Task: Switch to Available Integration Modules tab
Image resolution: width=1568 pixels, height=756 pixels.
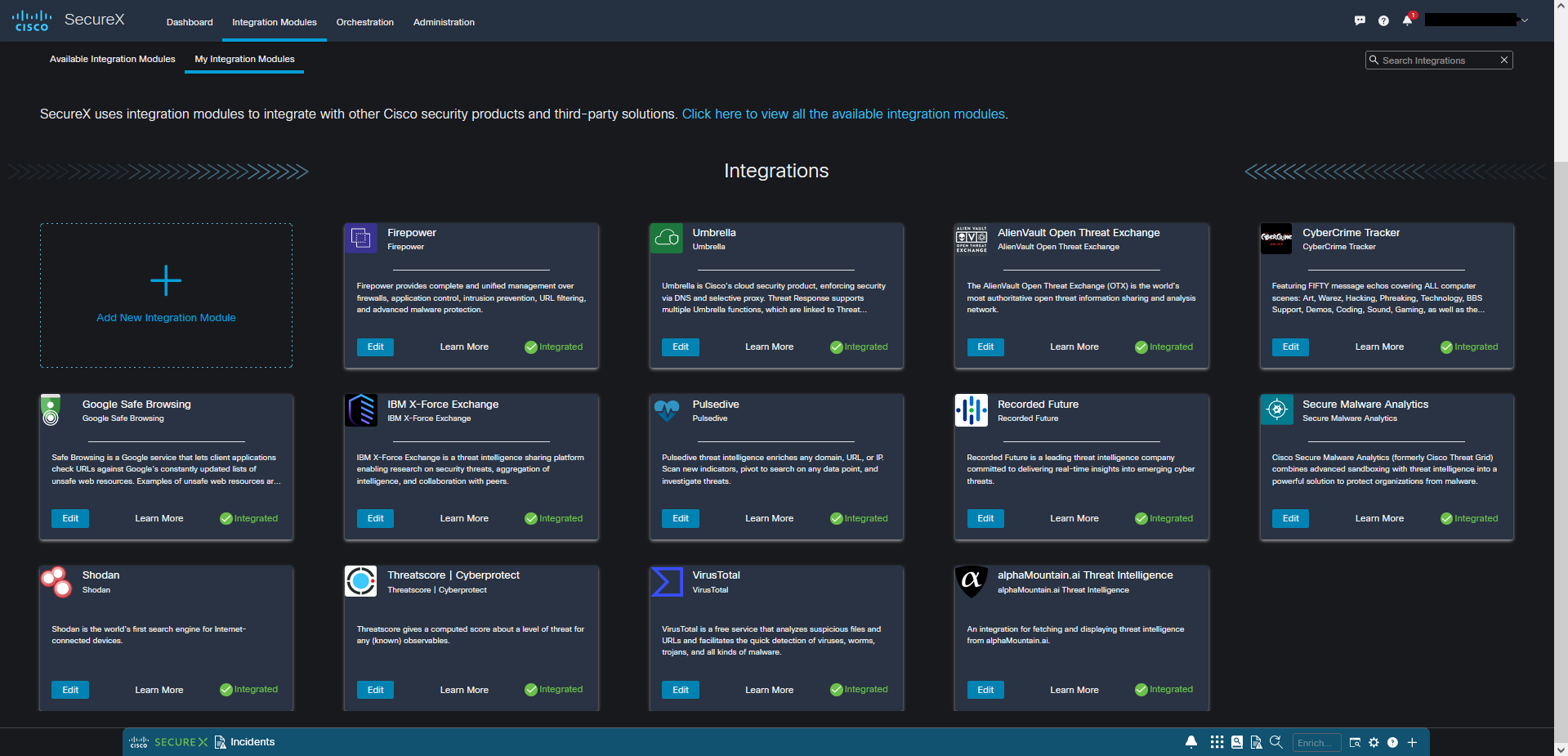Action: (x=113, y=59)
